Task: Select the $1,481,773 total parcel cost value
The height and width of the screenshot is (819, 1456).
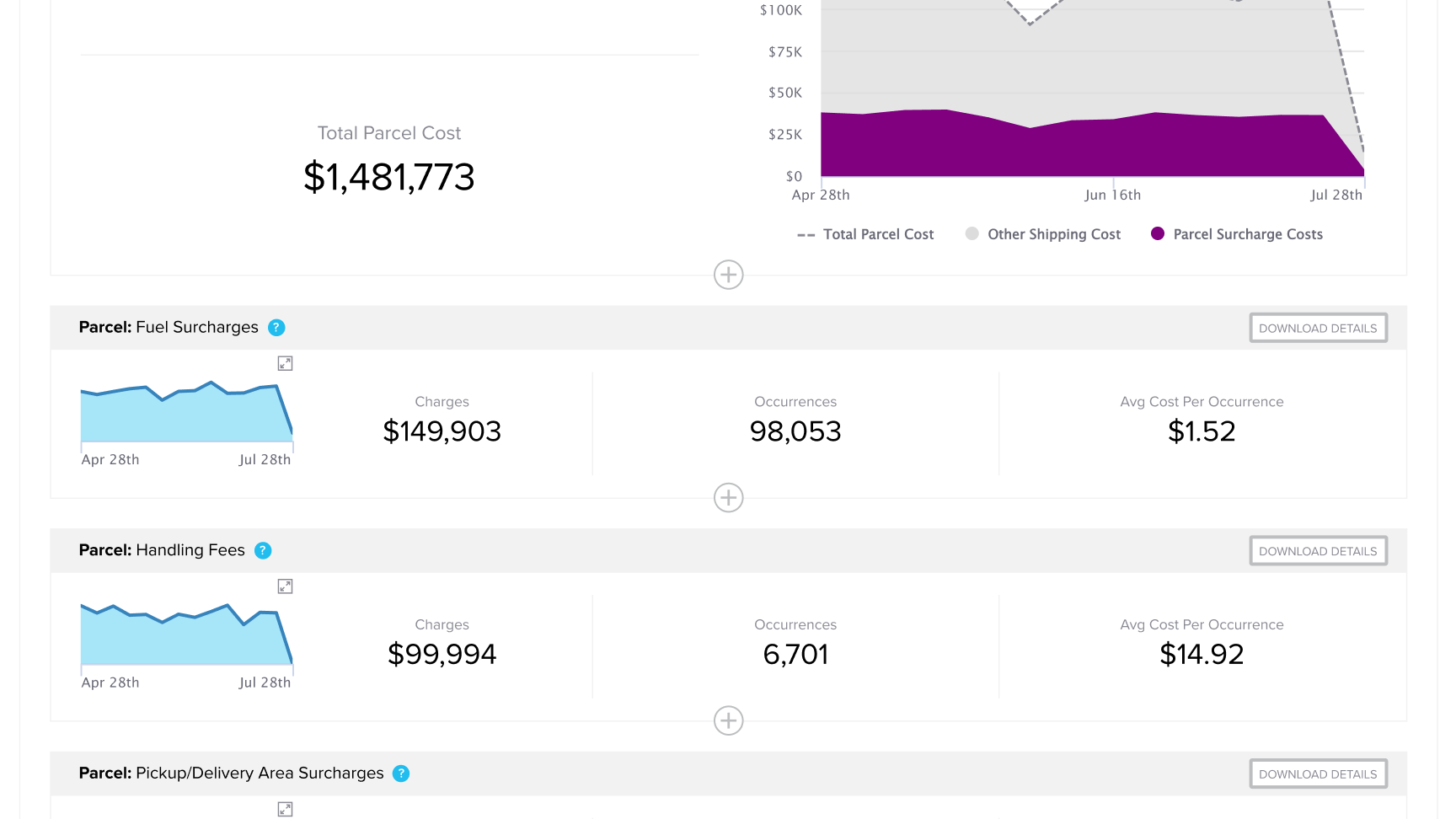Action: coord(389,177)
